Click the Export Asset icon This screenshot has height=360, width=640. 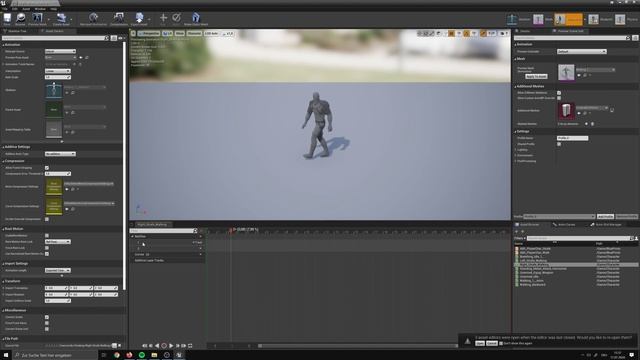pyautogui.click(x=139, y=18)
